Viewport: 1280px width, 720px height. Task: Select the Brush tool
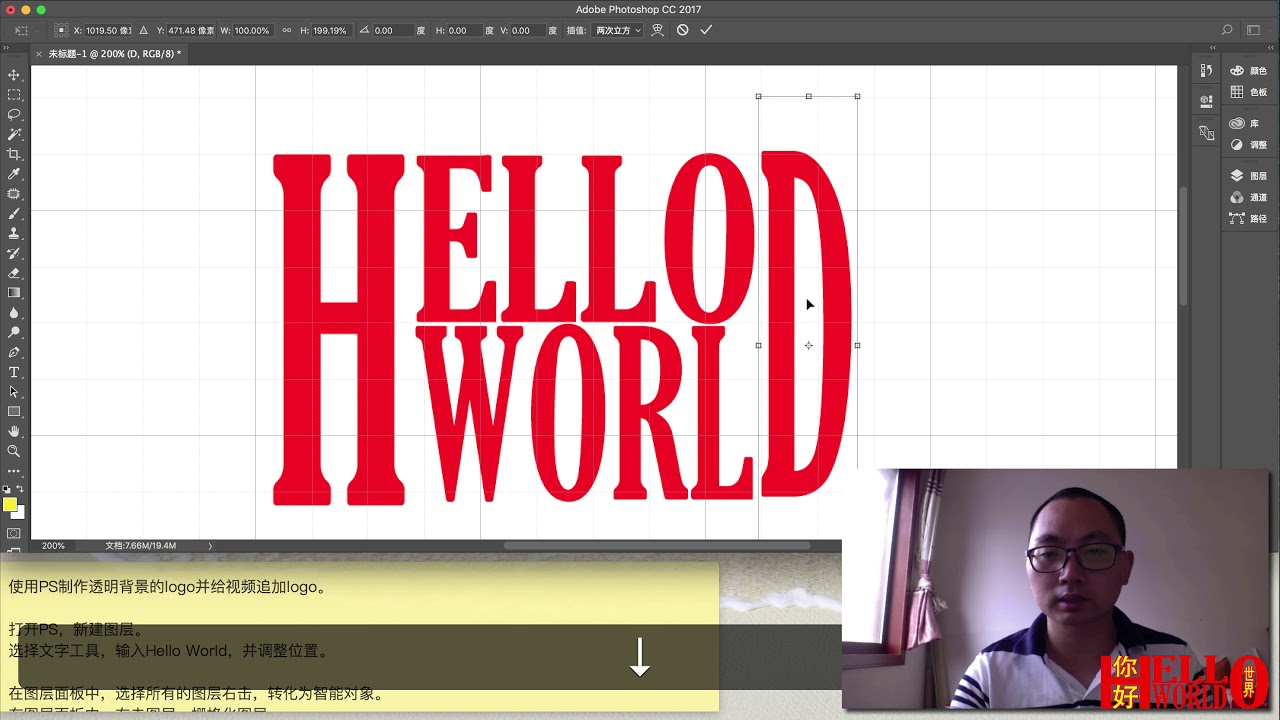click(x=14, y=213)
